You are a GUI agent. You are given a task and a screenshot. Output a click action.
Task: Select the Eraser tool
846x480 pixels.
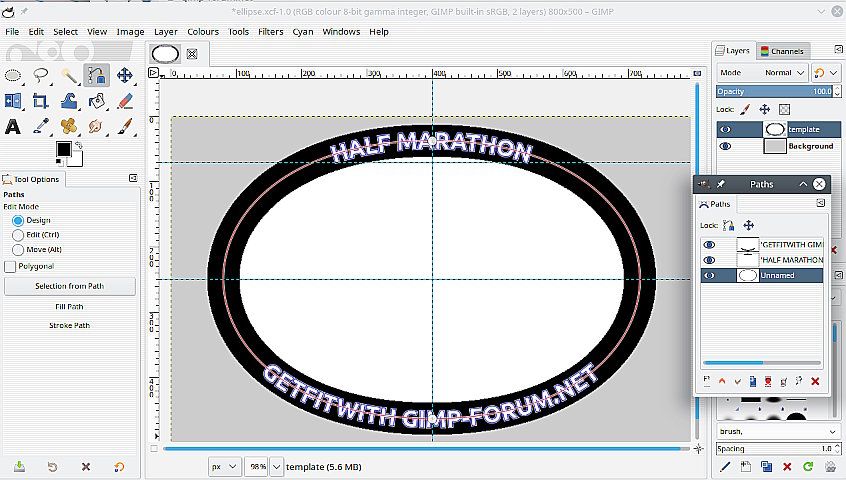click(125, 101)
